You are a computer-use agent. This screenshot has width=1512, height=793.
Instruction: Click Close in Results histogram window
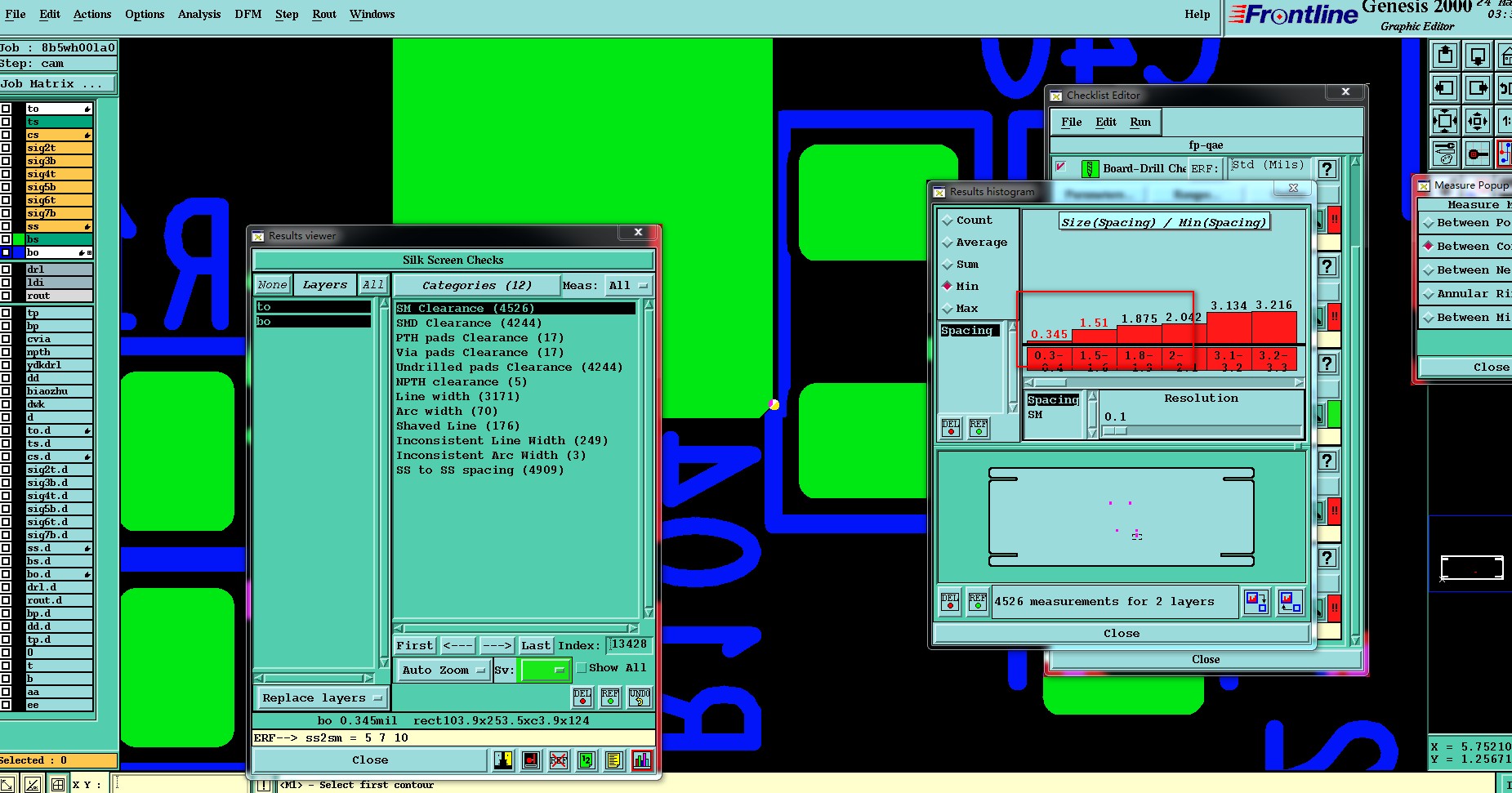pyautogui.click(x=1121, y=634)
